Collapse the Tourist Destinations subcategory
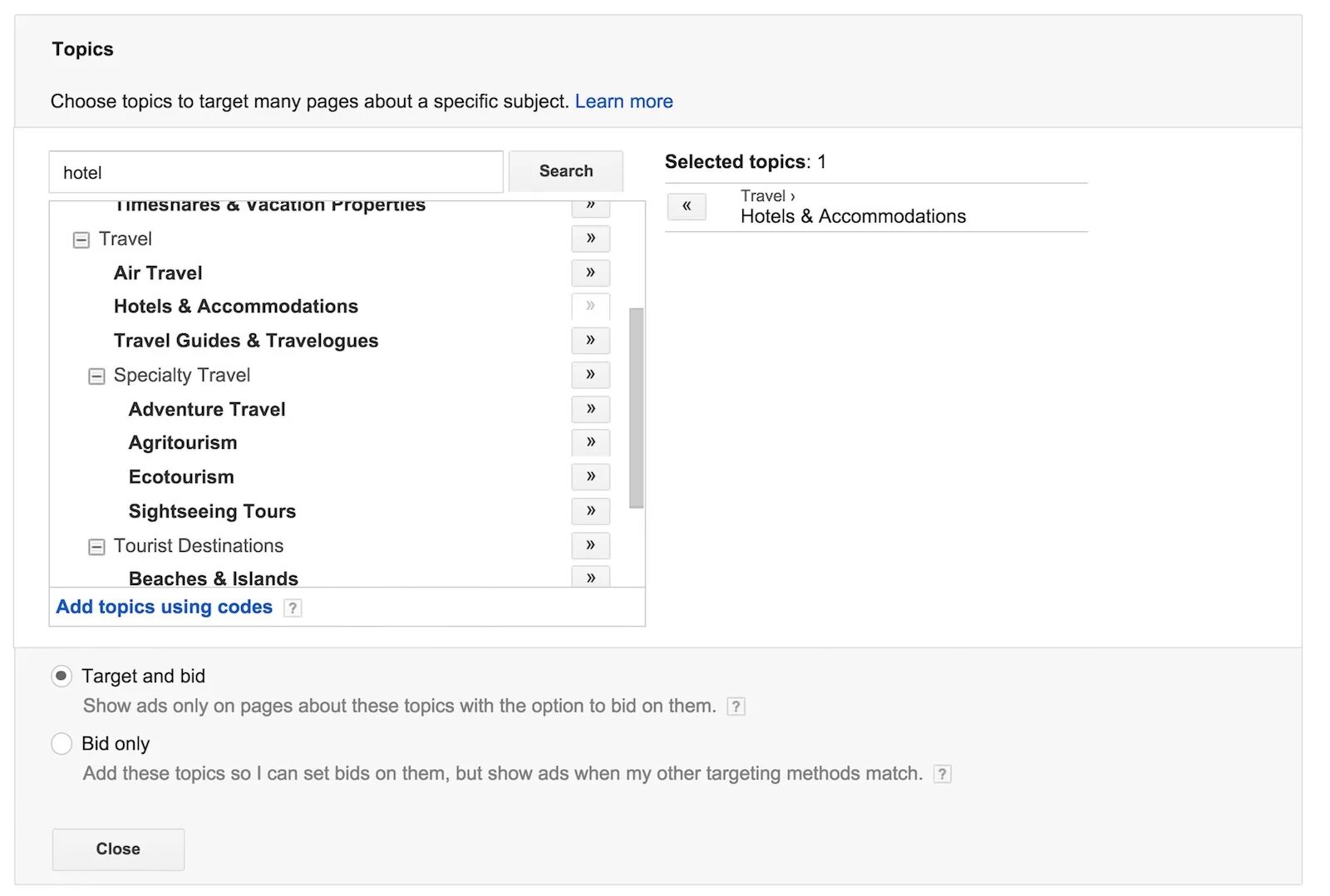The width and height of the screenshot is (1330, 896). pyautogui.click(x=96, y=547)
